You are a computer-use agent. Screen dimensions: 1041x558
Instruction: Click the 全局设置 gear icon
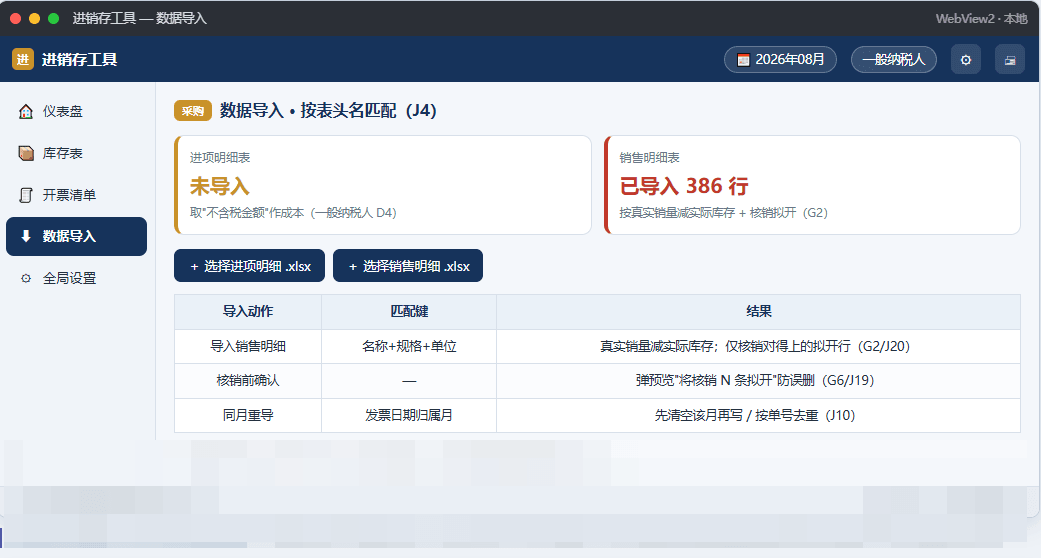coord(26,278)
